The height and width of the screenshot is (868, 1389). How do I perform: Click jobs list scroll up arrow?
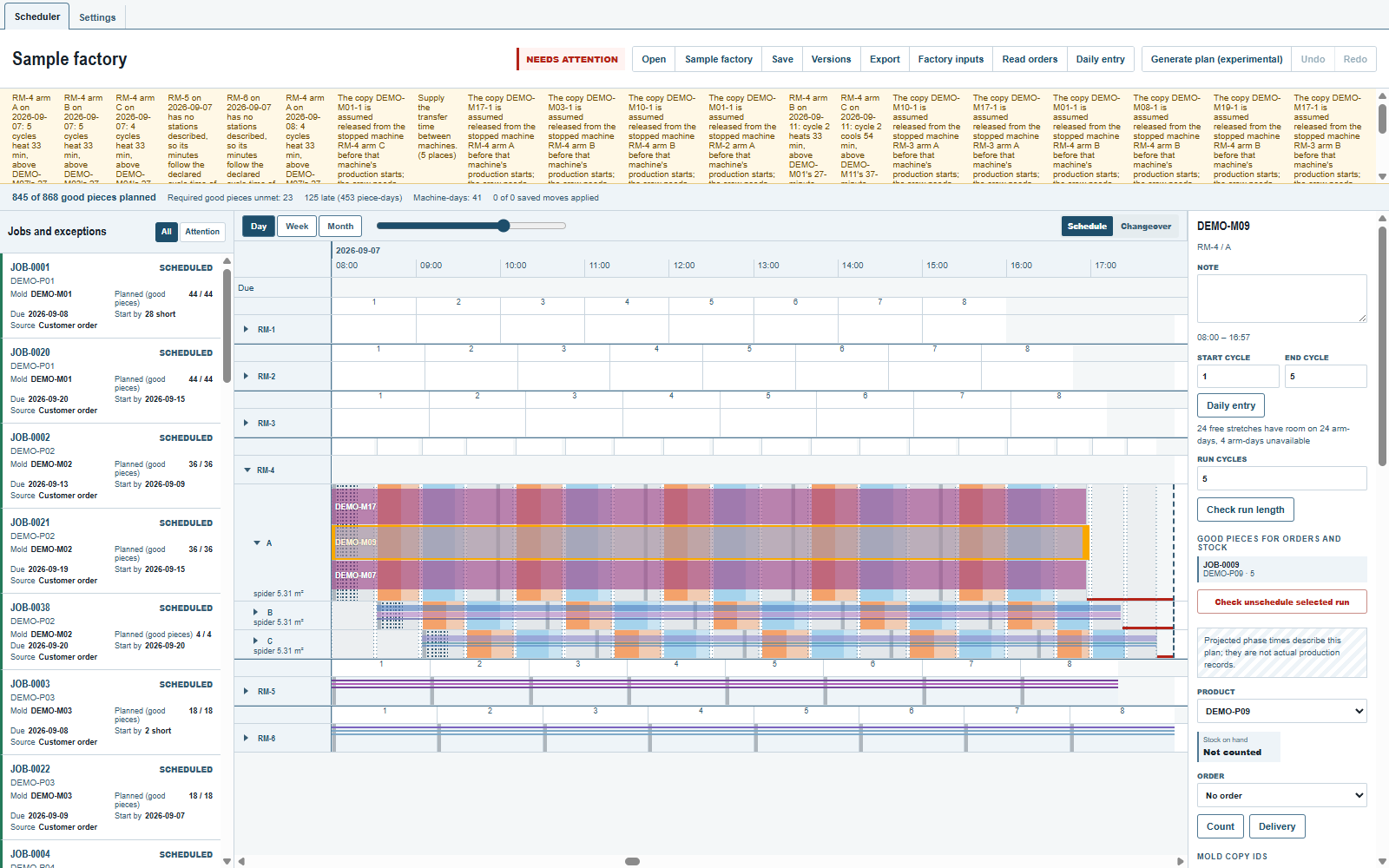tap(227, 260)
